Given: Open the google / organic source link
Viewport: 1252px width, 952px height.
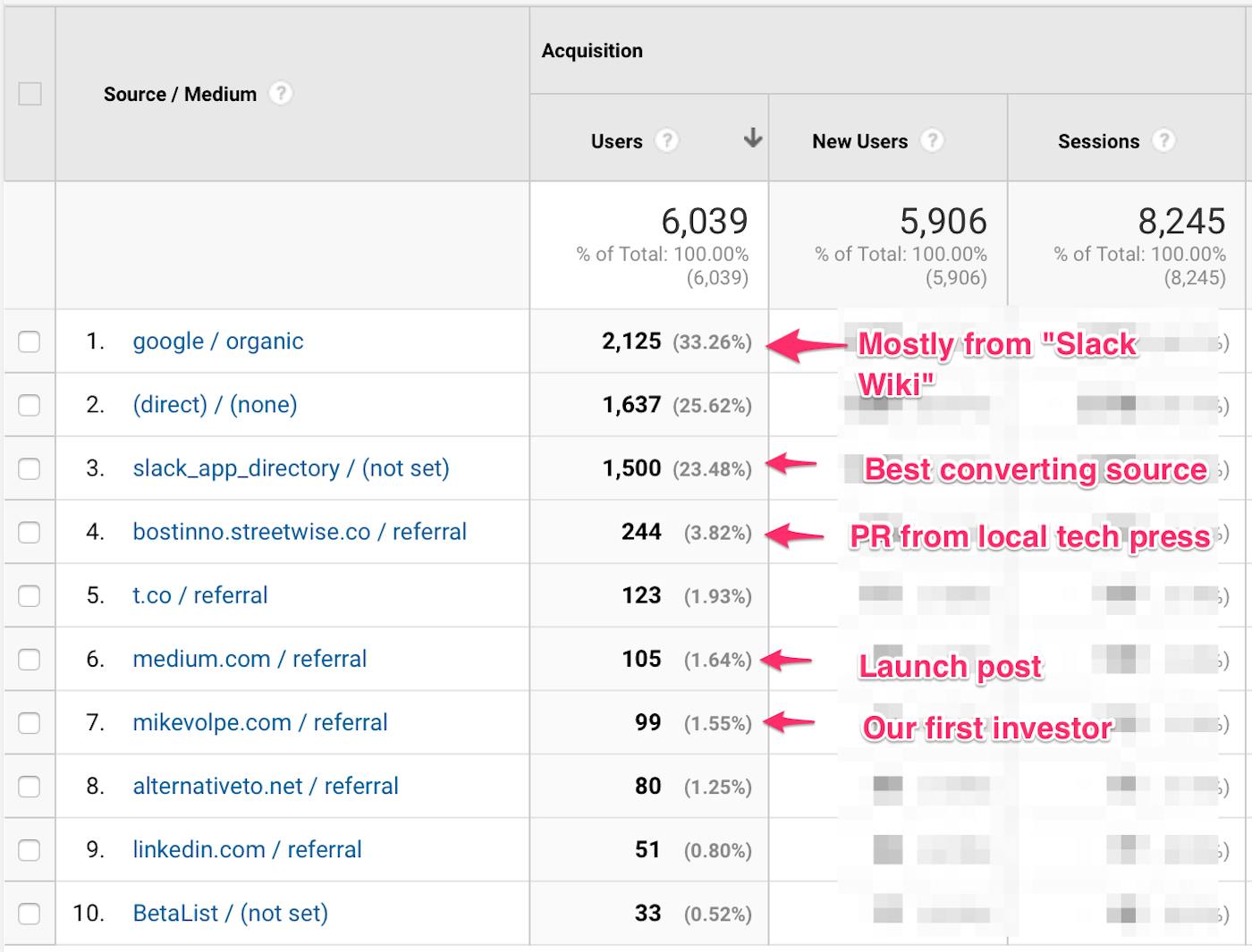Looking at the screenshot, I should (x=218, y=341).
